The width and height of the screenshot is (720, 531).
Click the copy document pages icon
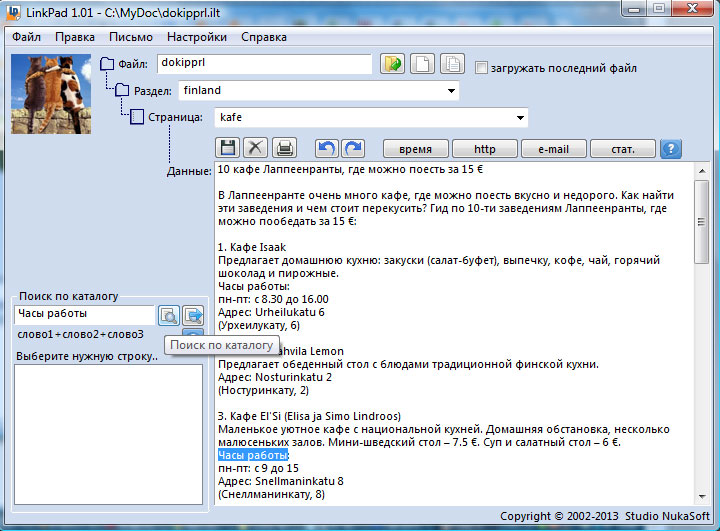452,64
